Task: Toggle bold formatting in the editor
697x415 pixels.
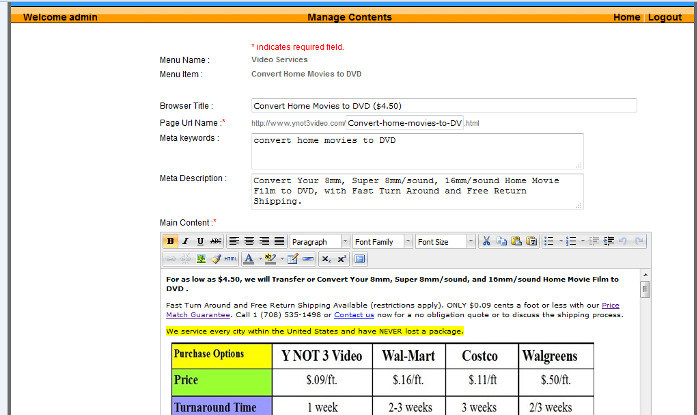Action: 171,241
